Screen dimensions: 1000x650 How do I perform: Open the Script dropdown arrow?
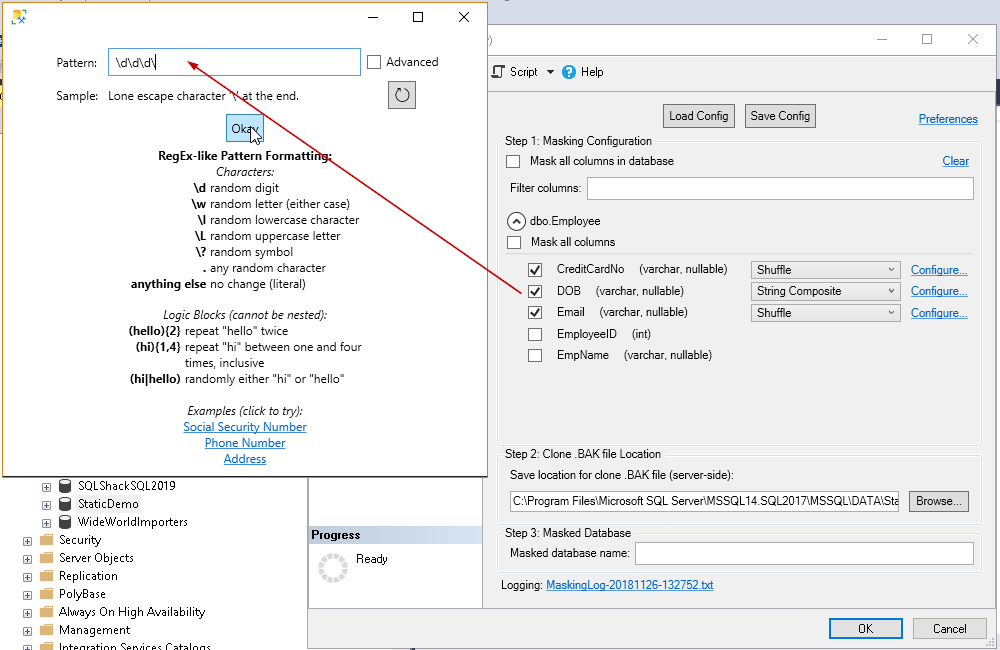coord(550,72)
